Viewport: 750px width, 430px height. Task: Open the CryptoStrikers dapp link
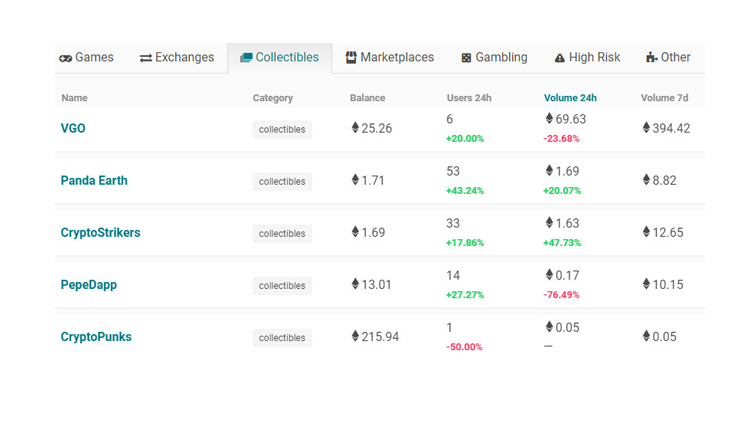(100, 232)
